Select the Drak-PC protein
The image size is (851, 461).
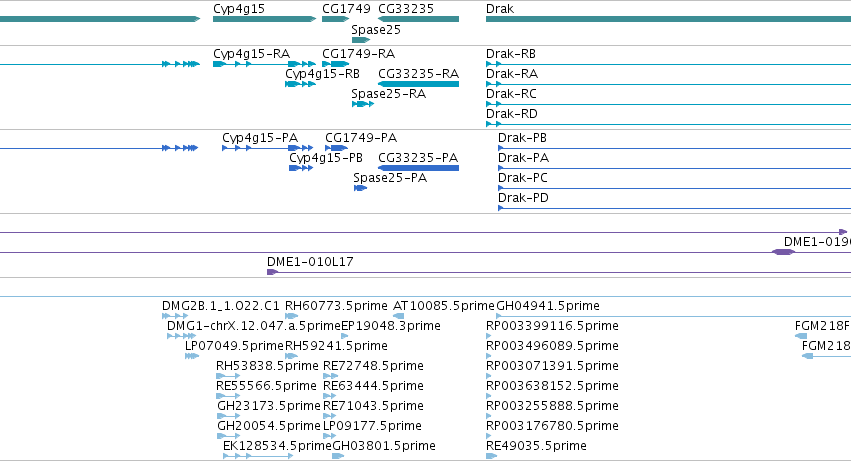pyautogui.click(x=523, y=178)
